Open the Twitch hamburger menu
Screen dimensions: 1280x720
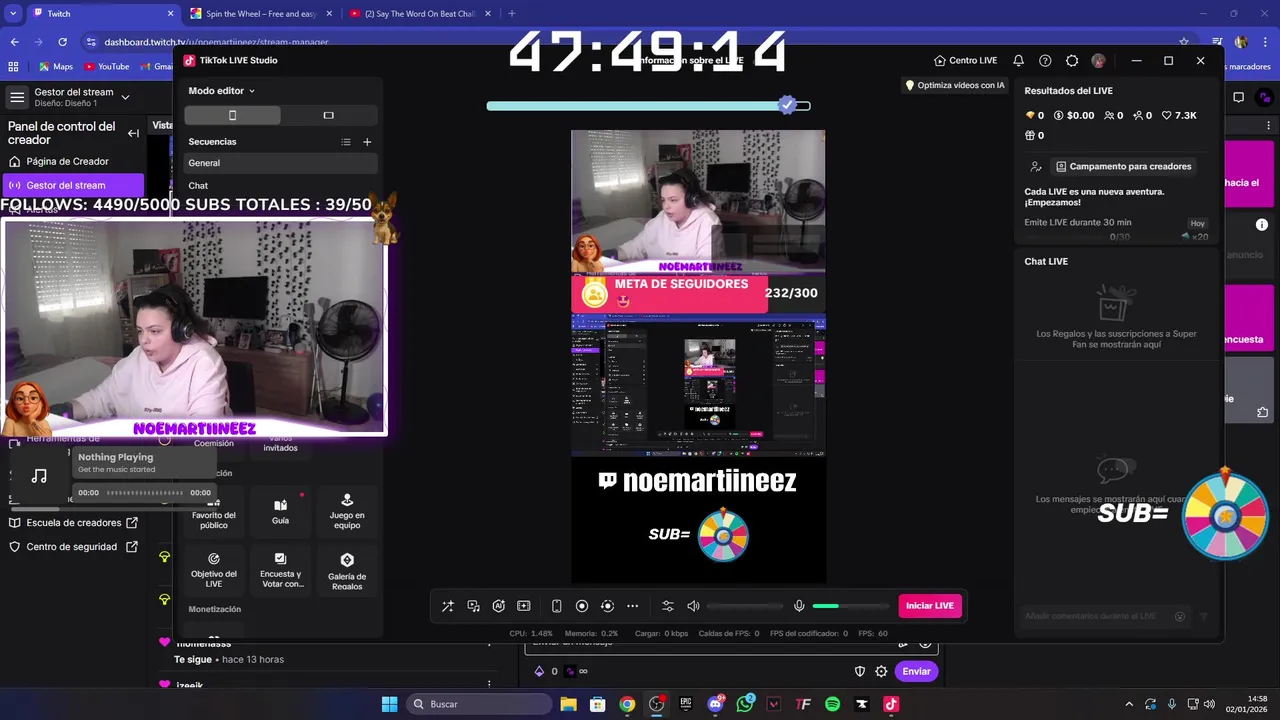(x=17, y=97)
